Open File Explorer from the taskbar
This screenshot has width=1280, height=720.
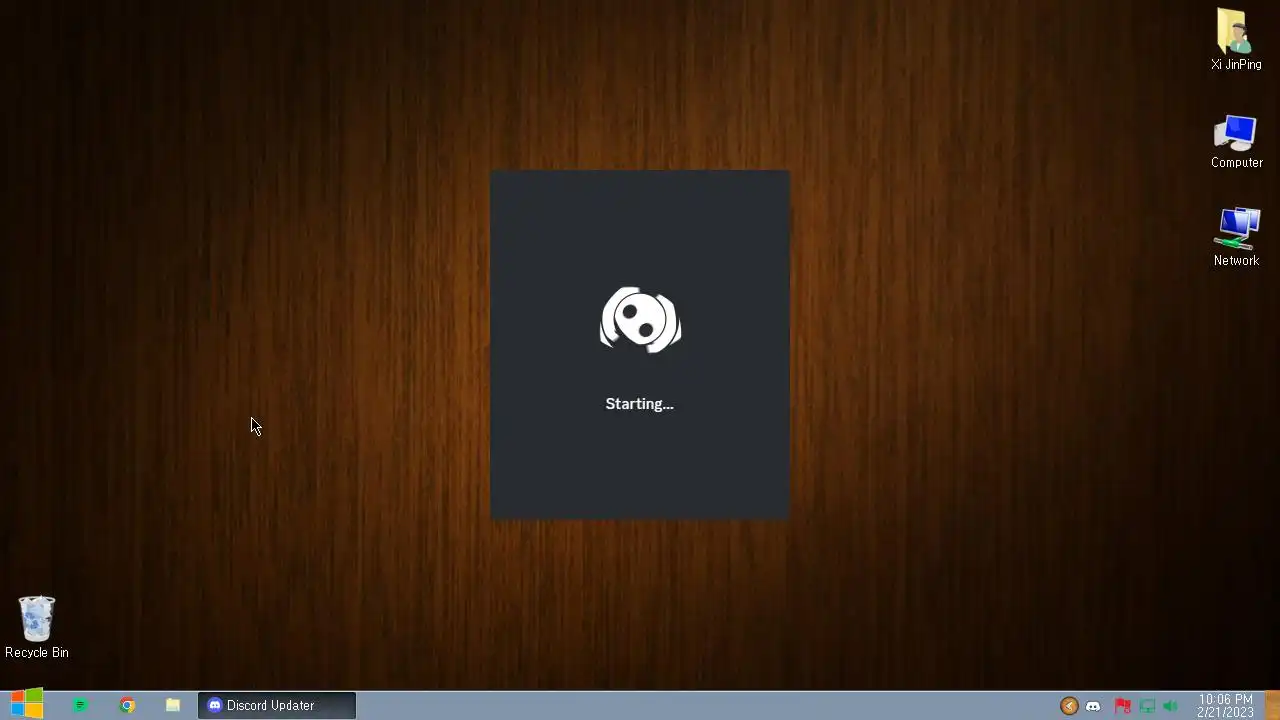173,705
